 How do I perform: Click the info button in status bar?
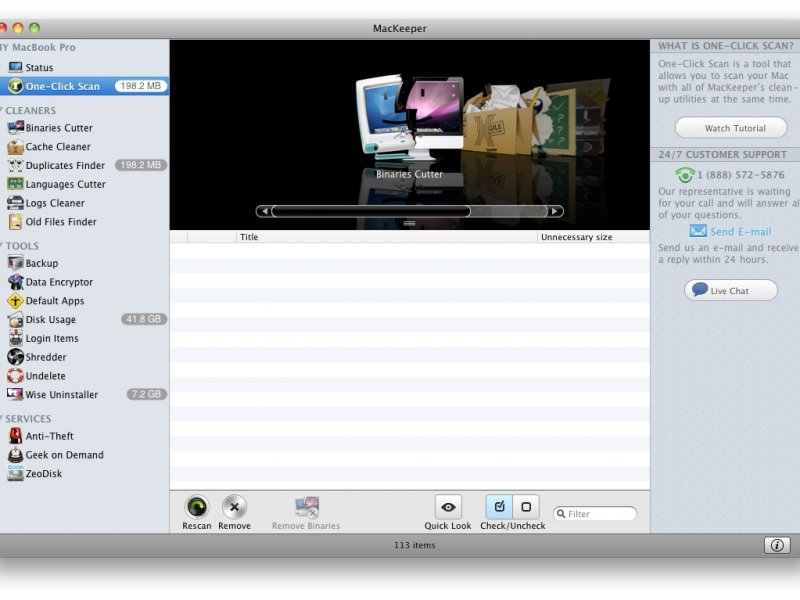point(777,545)
